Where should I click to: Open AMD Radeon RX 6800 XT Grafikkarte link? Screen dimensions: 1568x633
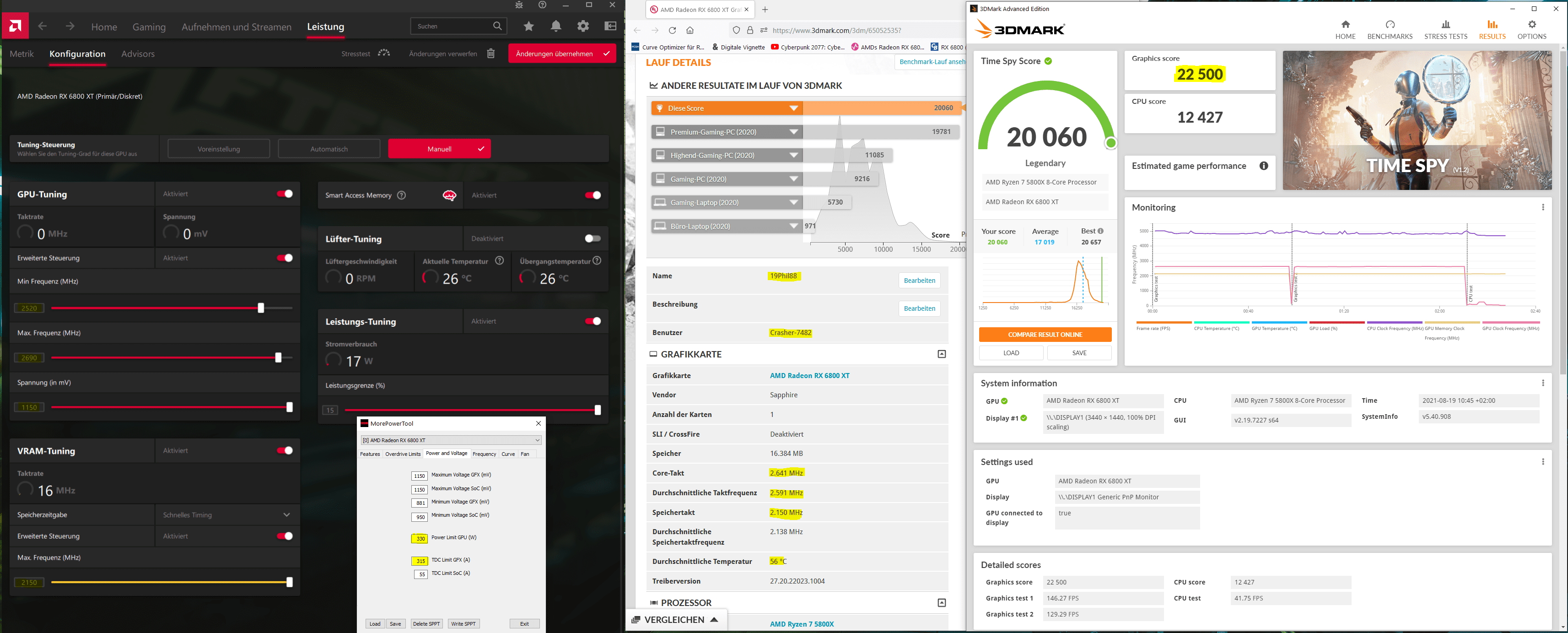tap(809, 375)
